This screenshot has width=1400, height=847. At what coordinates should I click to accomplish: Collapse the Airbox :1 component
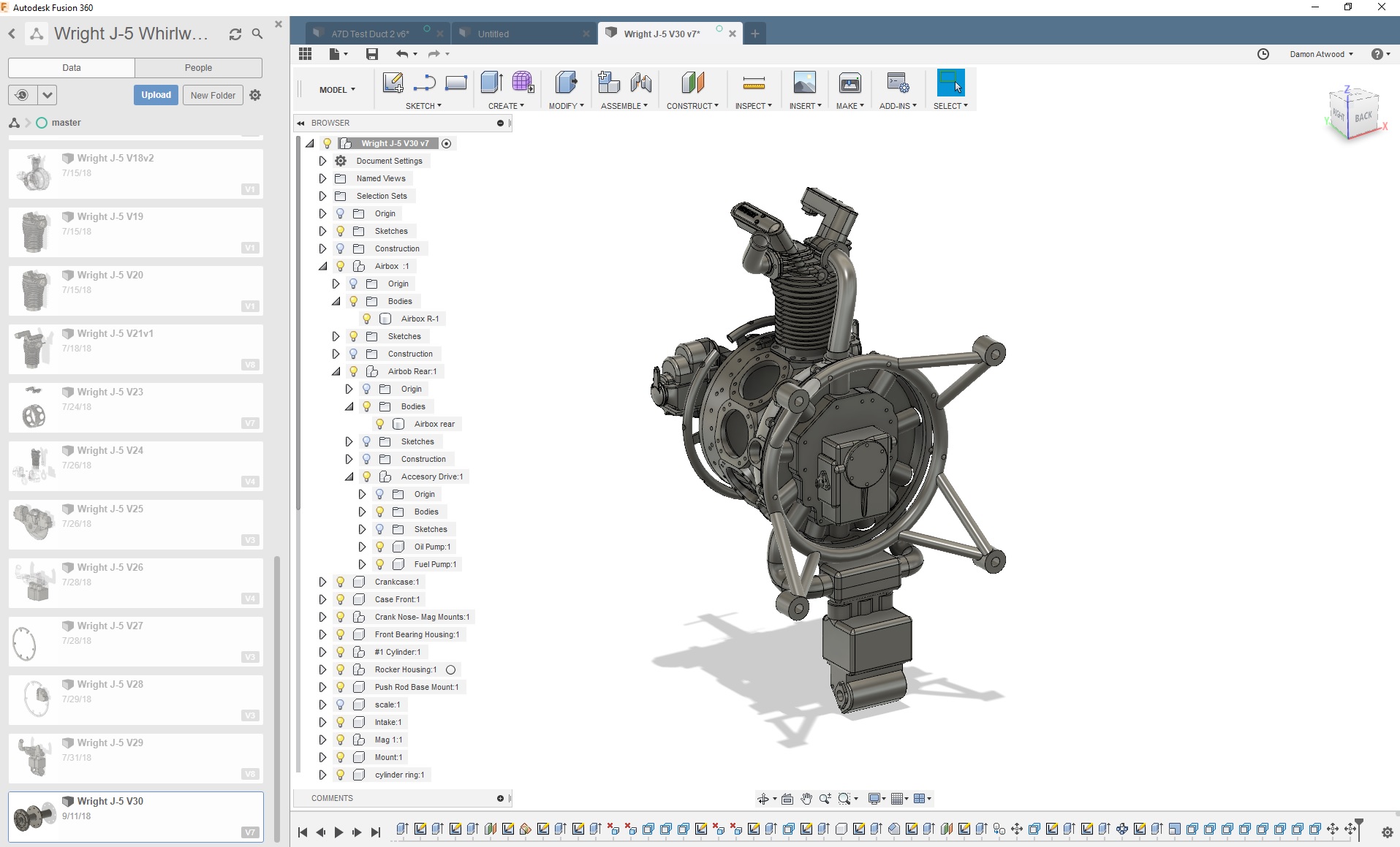(322, 266)
